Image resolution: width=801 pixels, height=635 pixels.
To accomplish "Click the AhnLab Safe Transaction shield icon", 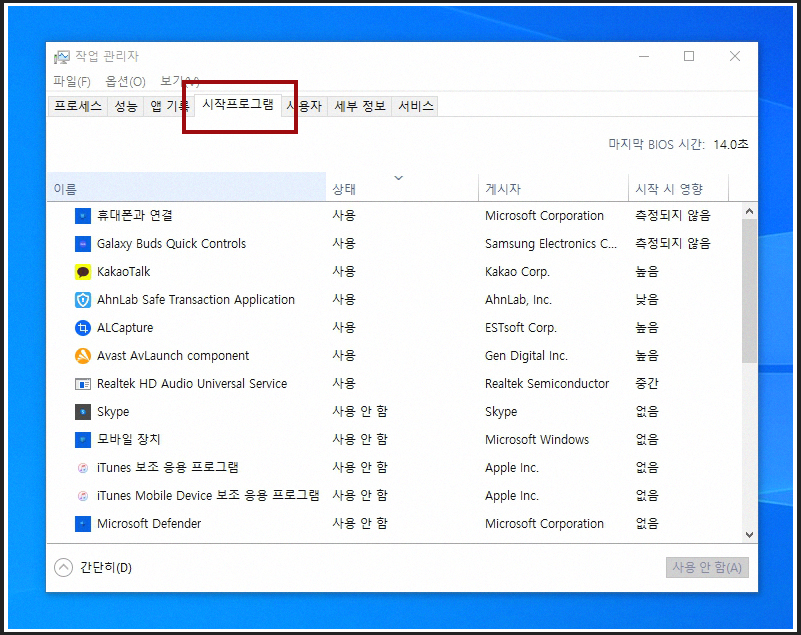I will pyautogui.click(x=83, y=300).
